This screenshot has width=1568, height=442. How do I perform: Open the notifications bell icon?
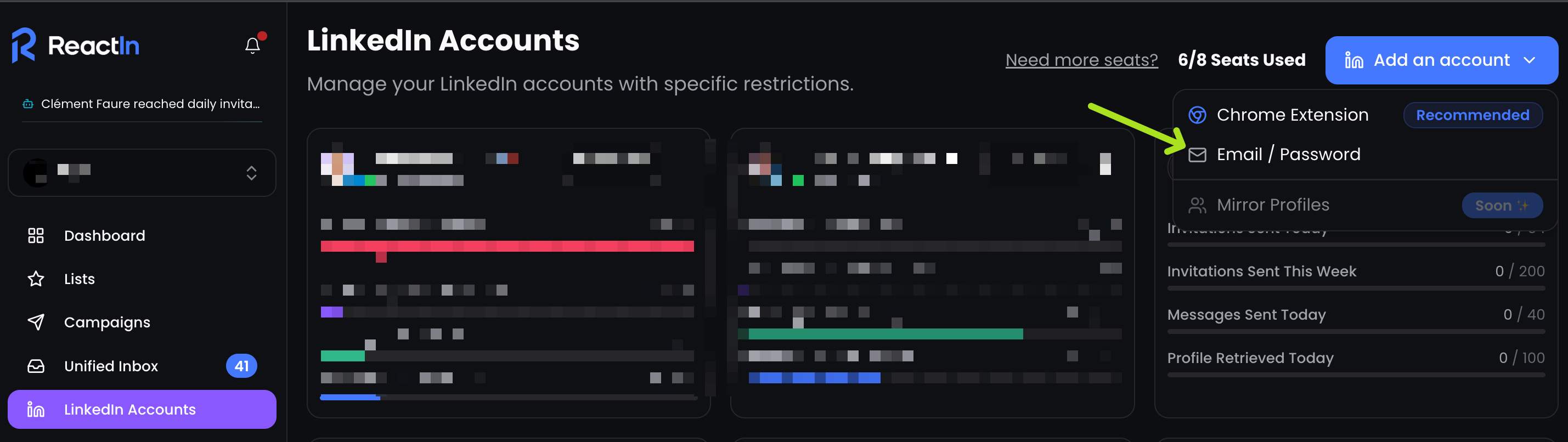pyautogui.click(x=252, y=46)
